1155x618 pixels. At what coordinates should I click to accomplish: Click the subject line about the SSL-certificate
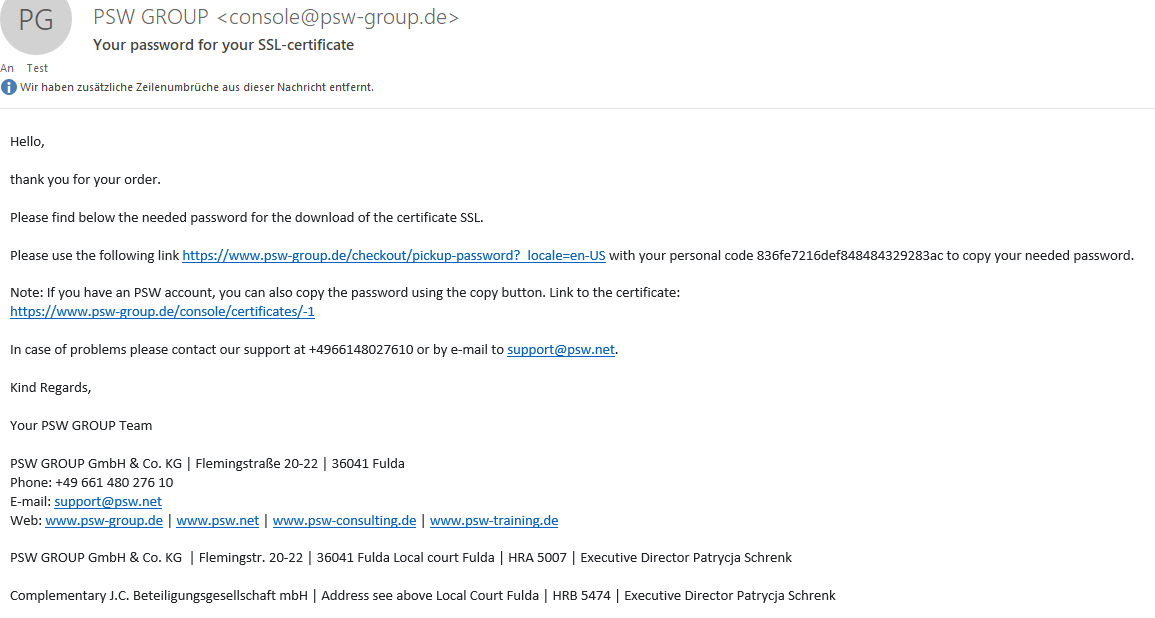click(x=222, y=45)
